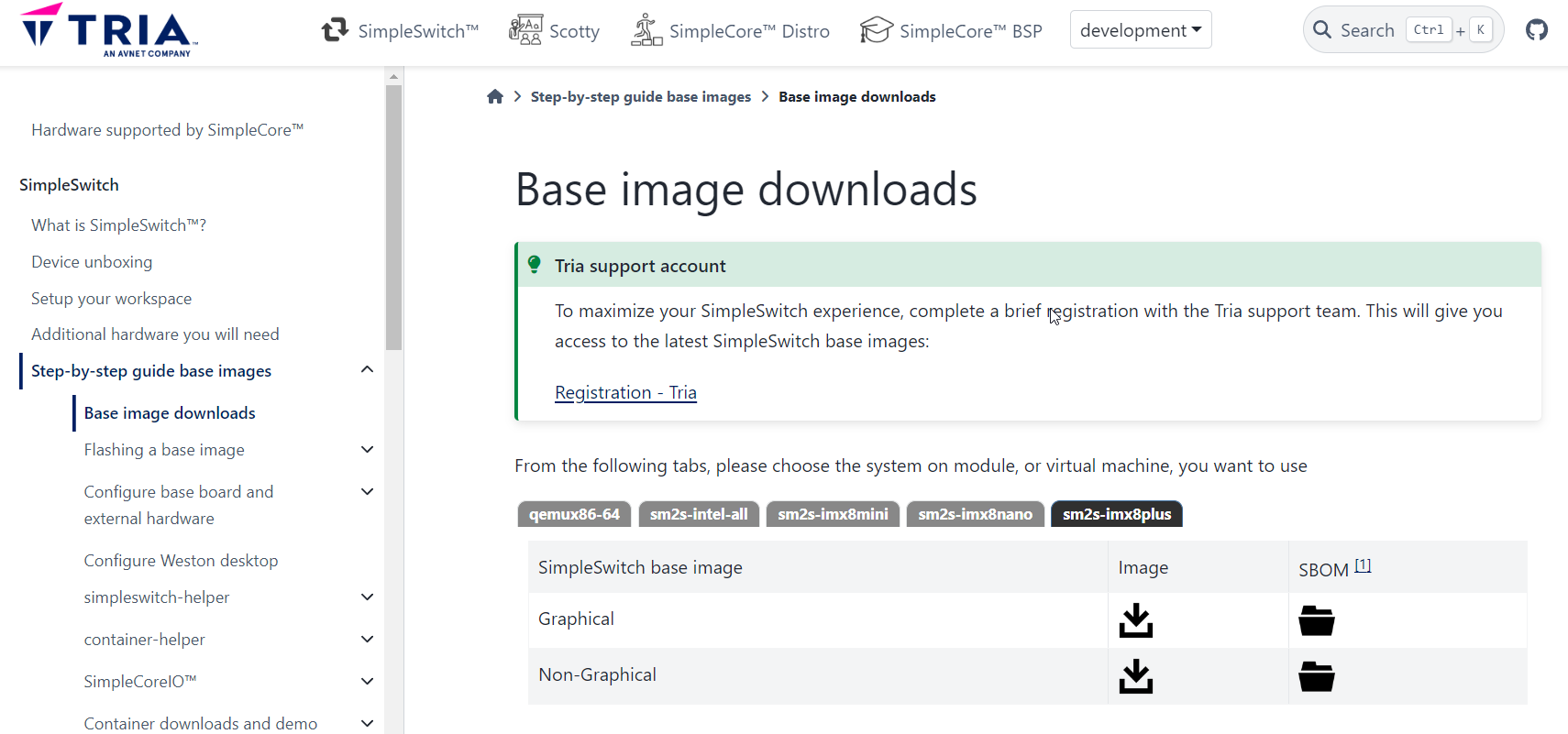Expand Container downloads and demo section
Image resolution: width=1568 pixels, height=734 pixels.
pyautogui.click(x=367, y=724)
